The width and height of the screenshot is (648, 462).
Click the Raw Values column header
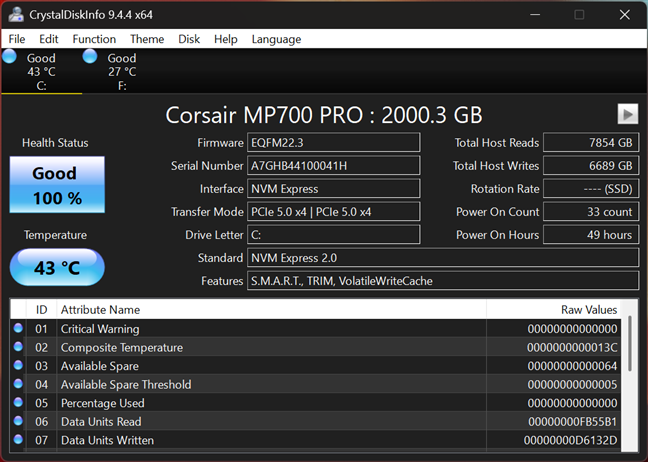[x=554, y=310]
